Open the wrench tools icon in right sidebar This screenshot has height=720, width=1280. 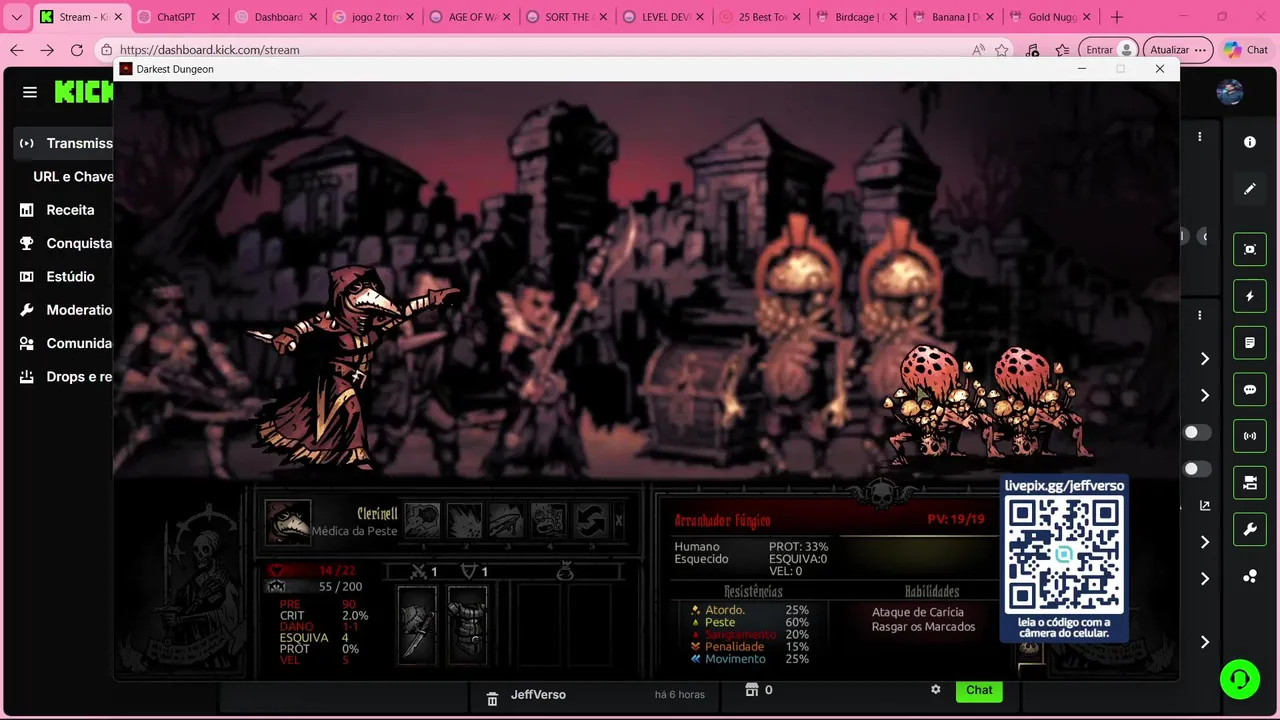1250,530
